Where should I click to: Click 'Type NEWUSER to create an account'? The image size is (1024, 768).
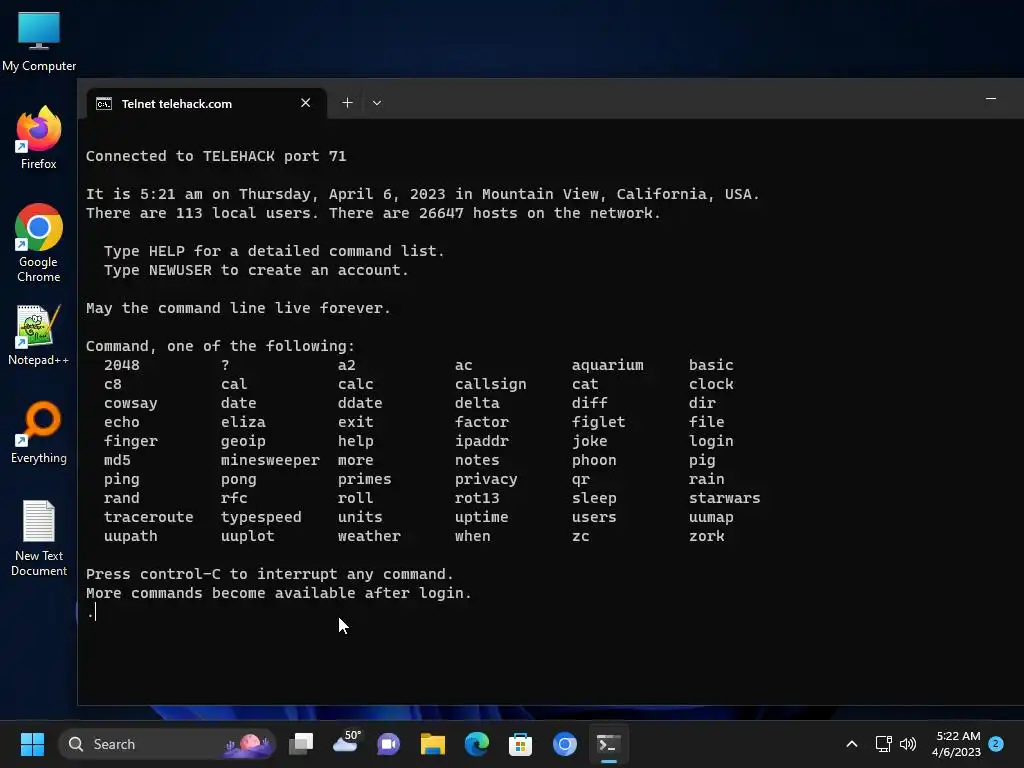(256, 270)
